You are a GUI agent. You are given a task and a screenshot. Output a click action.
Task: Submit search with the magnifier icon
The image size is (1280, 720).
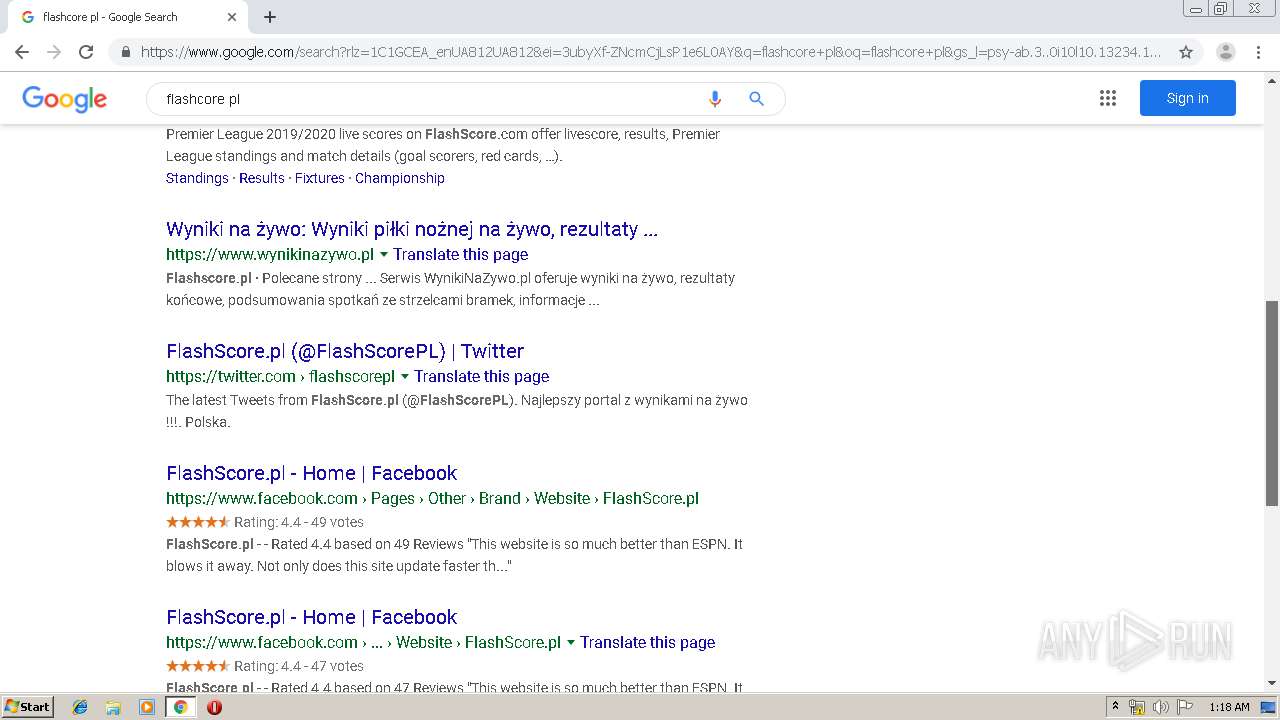pyautogui.click(x=756, y=99)
